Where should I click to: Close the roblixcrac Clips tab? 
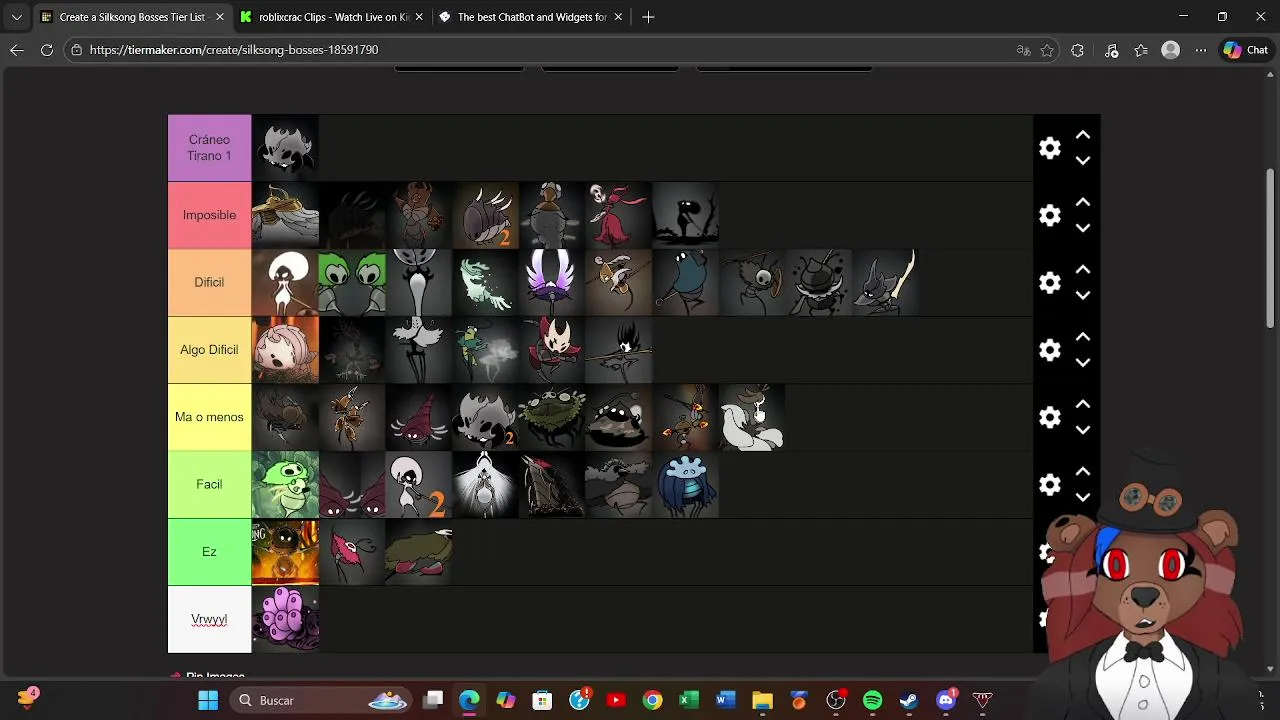pos(419,17)
